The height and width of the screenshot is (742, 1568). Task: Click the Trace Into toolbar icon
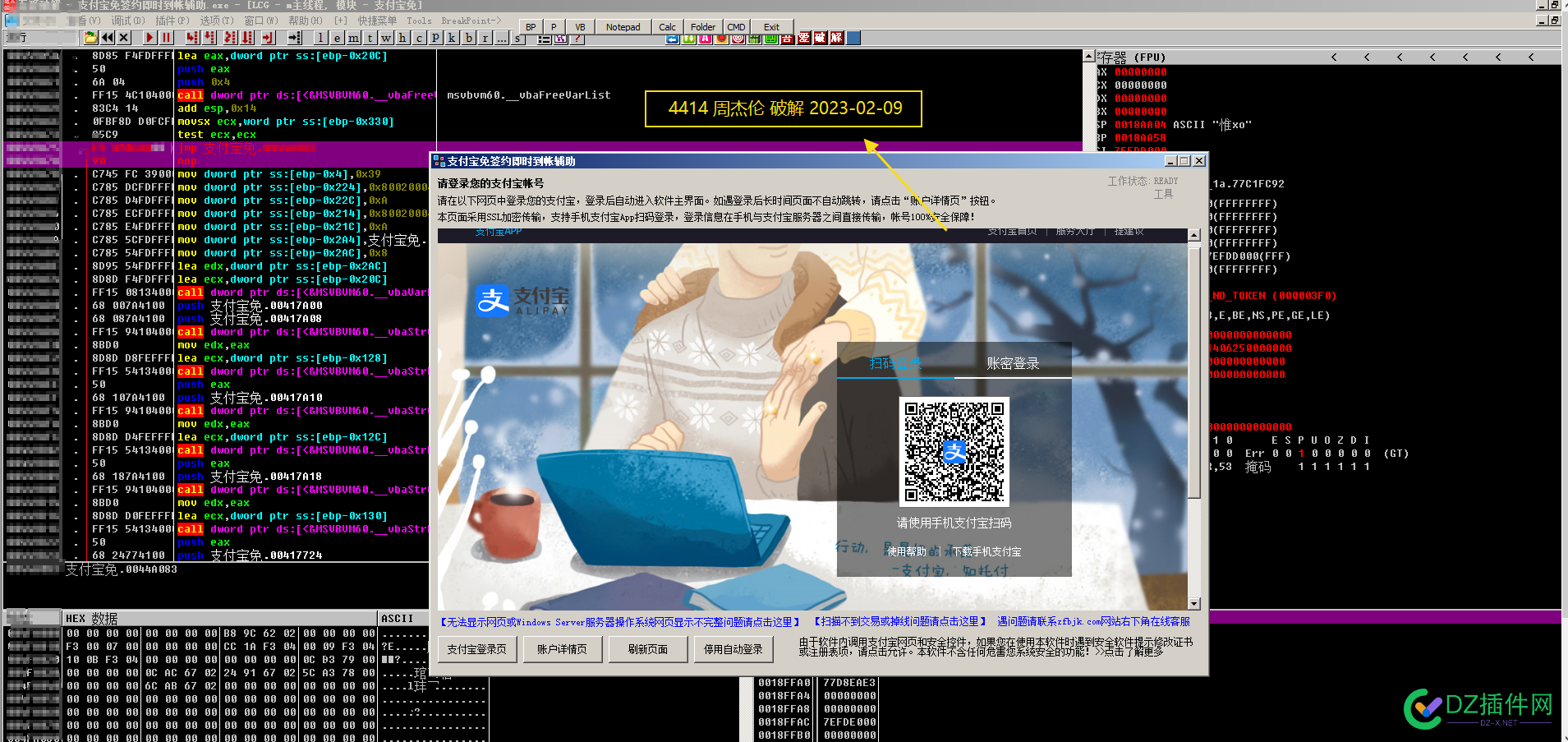pos(230,38)
